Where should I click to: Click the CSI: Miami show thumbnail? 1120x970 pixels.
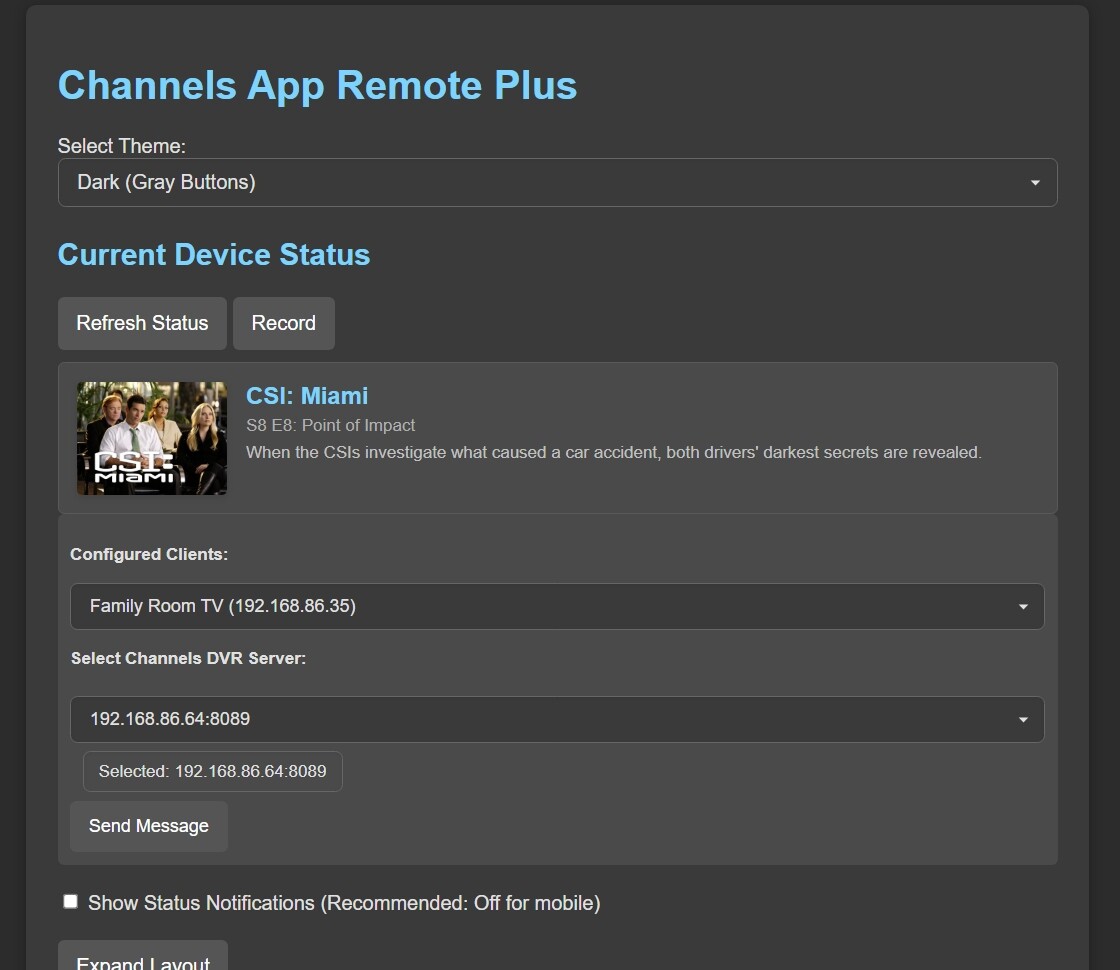point(152,438)
